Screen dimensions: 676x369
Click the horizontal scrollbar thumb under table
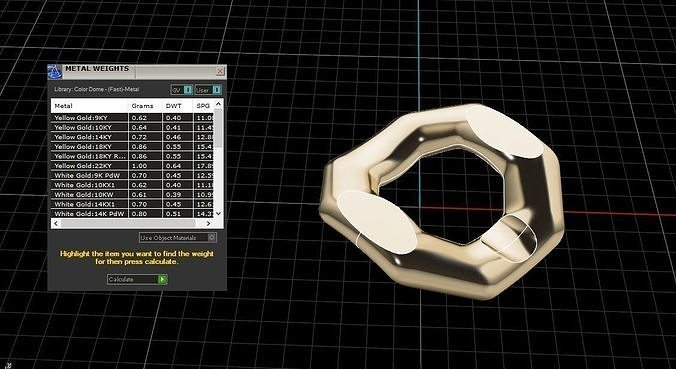tap(128, 223)
